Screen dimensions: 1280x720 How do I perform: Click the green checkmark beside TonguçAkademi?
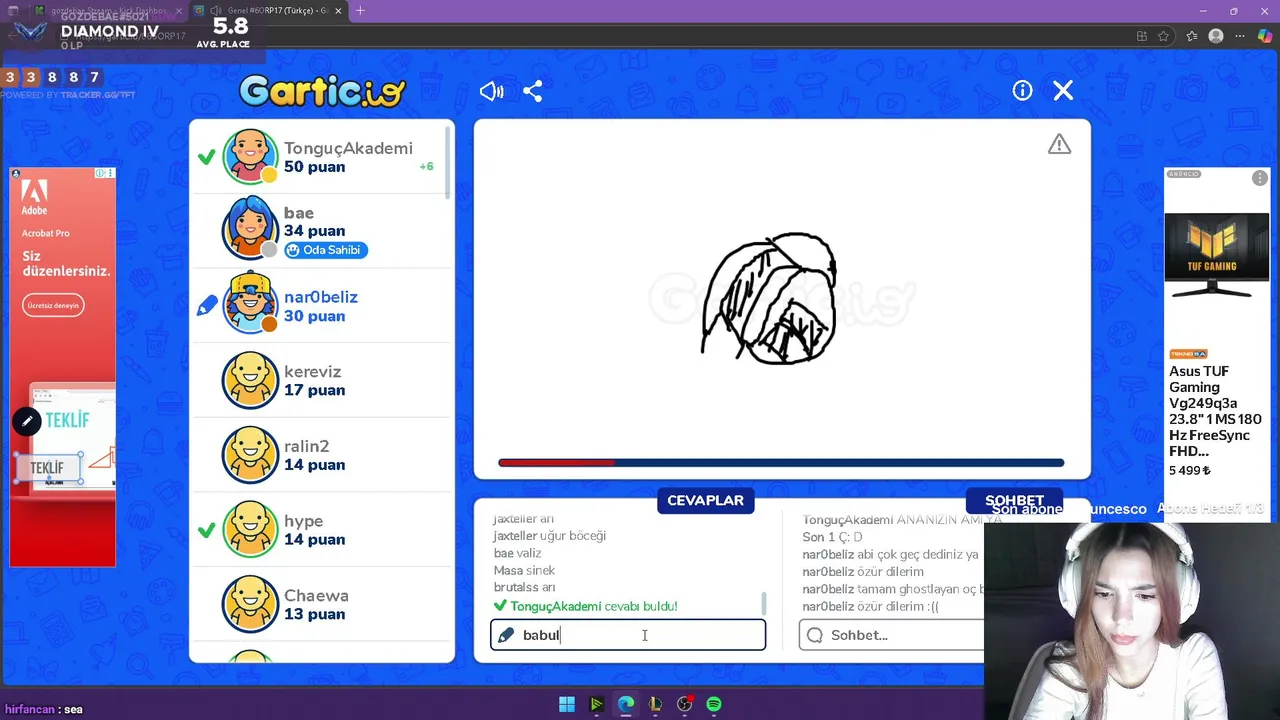click(206, 157)
